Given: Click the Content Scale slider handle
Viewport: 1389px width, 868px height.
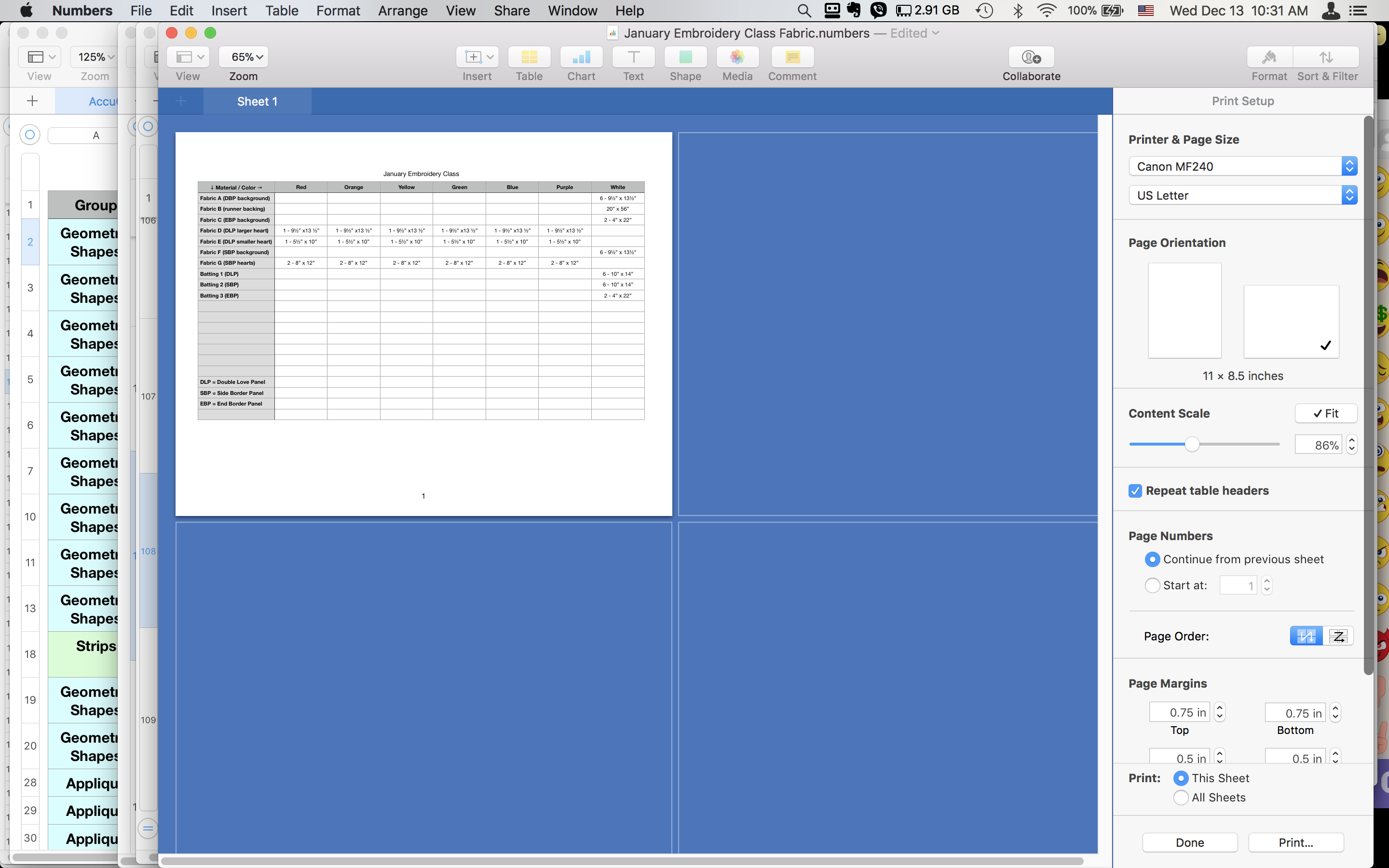Looking at the screenshot, I should [1192, 444].
